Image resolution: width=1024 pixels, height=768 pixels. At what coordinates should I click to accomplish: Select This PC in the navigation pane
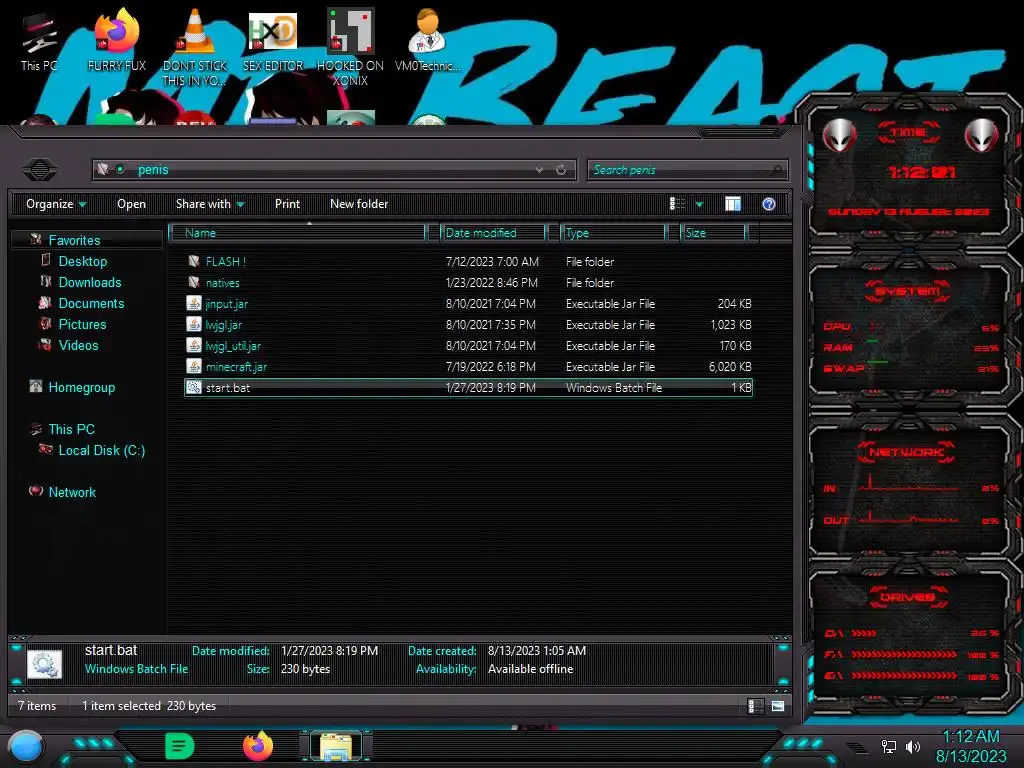[x=71, y=429]
